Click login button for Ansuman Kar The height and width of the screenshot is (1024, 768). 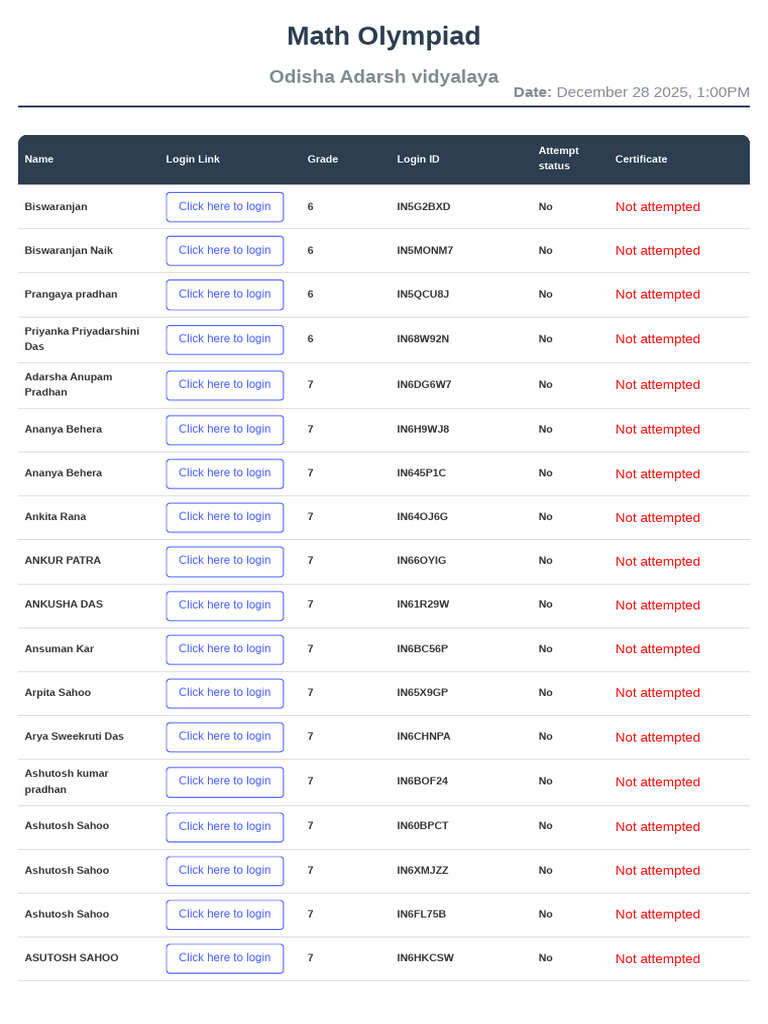click(225, 649)
